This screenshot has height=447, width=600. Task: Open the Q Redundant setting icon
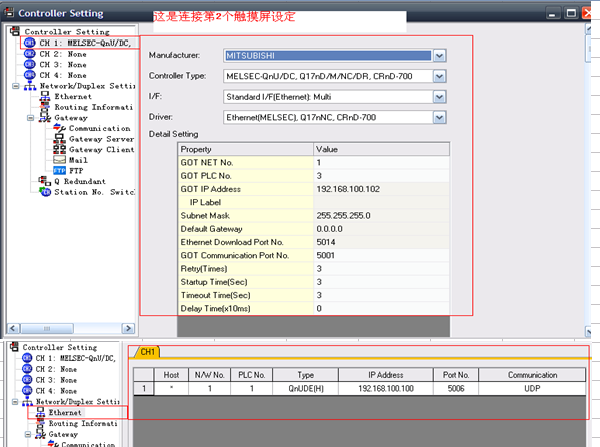point(44,181)
